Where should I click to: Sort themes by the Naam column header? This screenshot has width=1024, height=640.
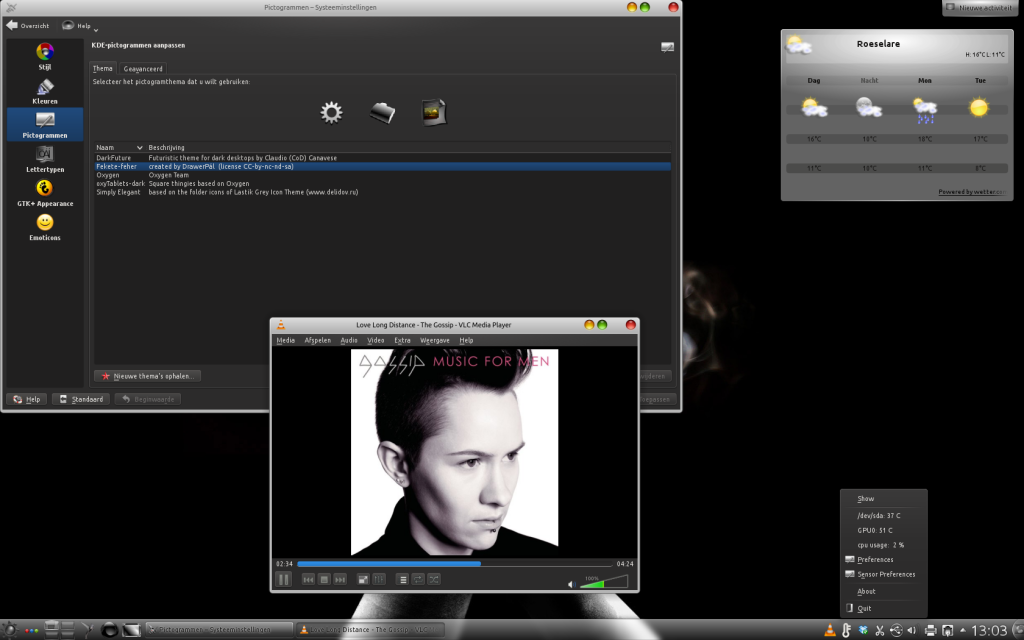coord(119,148)
